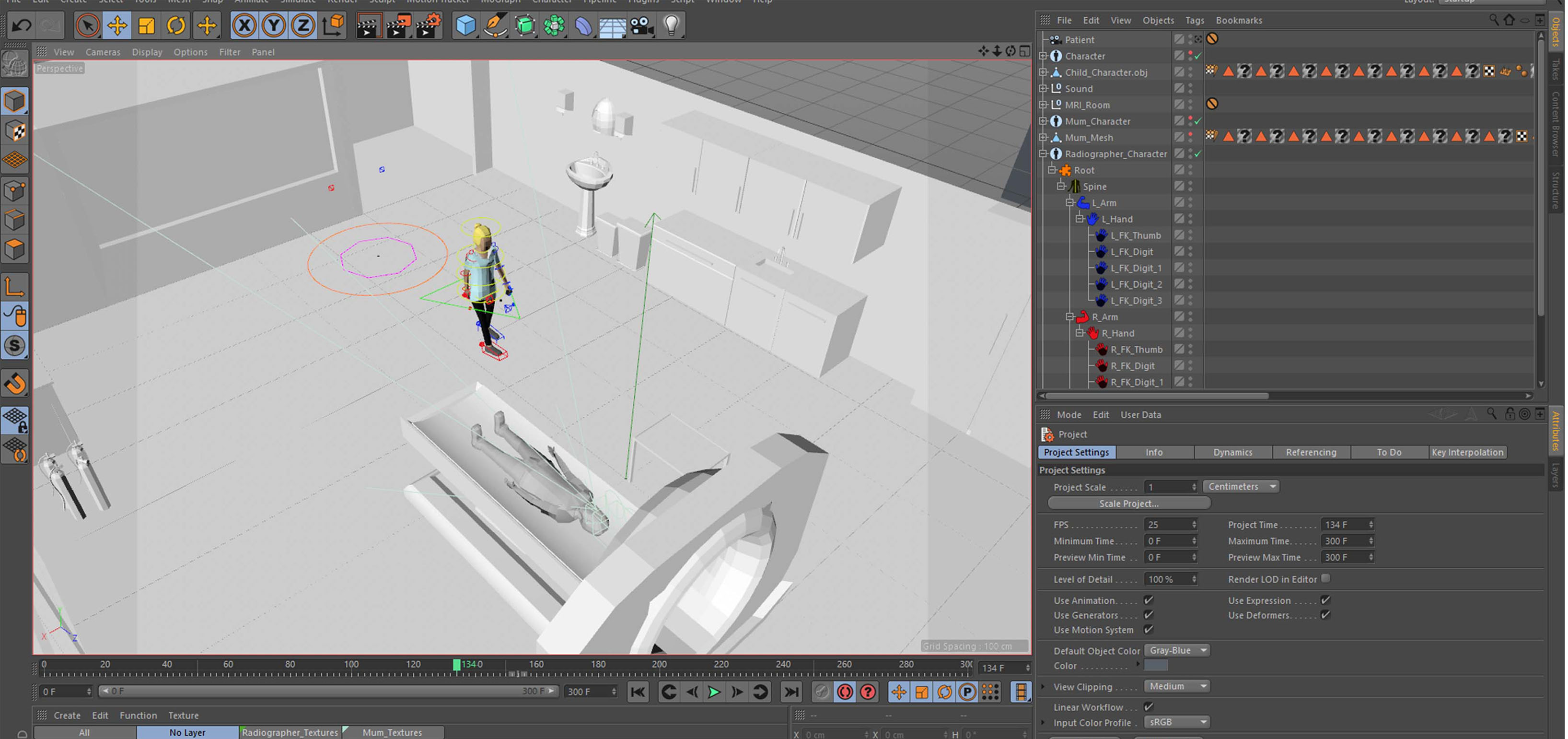Select the Move tool in top toolbar
The width and height of the screenshot is (1568, 739).
pos(117,25)
